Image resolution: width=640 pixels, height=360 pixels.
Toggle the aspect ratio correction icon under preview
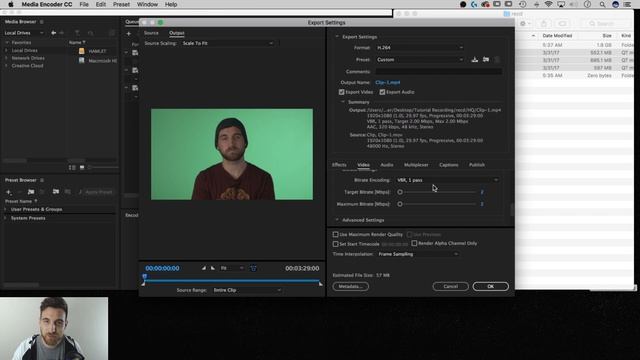253,268
